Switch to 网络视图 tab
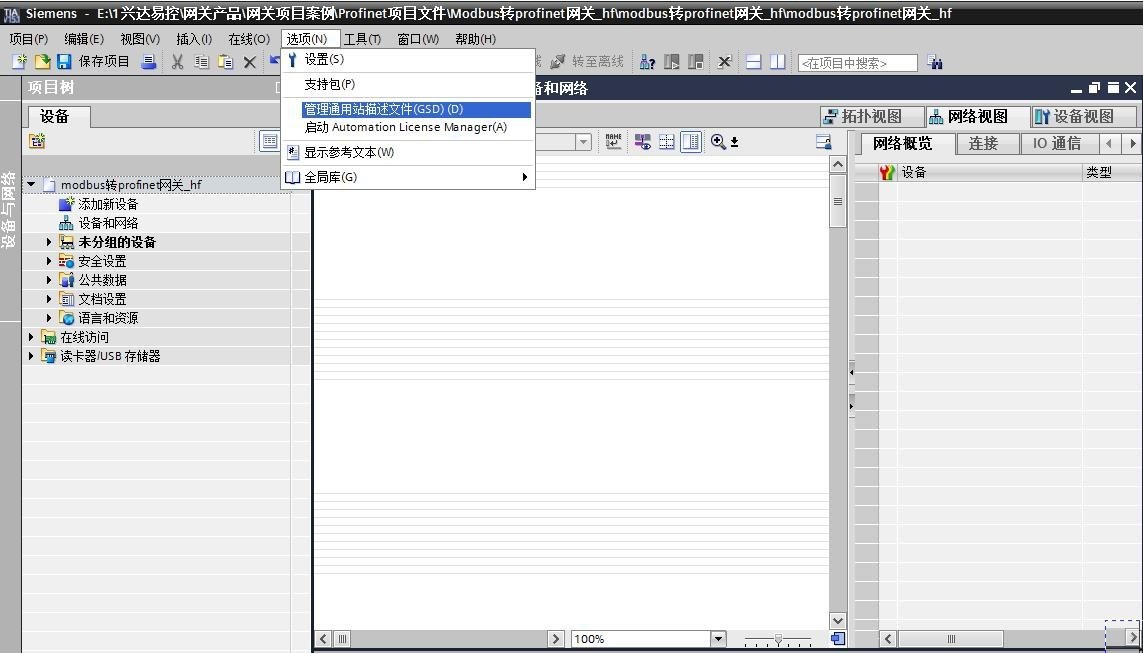Viewport: 1143px width, 653px height. 978,117
